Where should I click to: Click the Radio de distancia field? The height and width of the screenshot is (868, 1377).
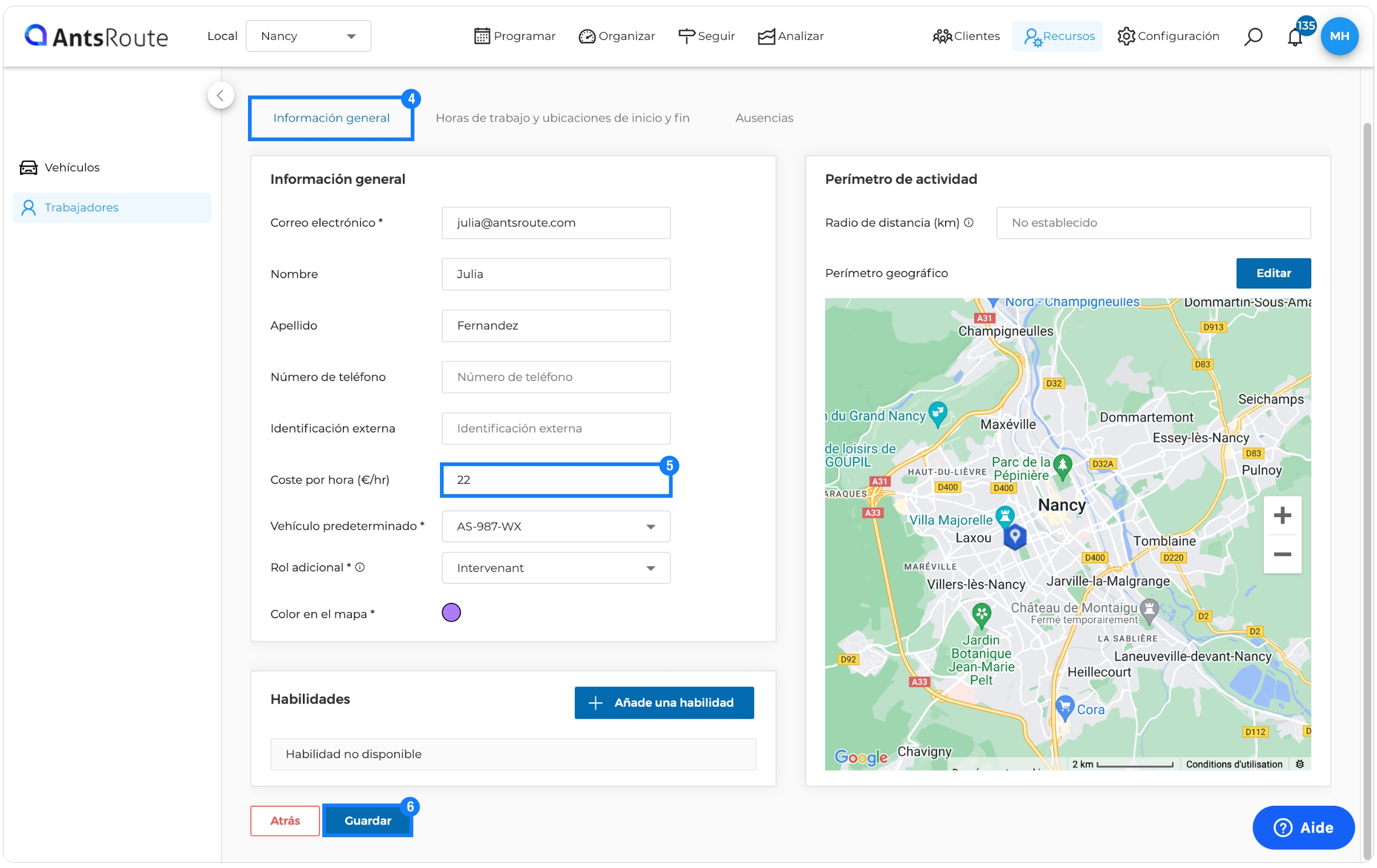point(1154,223)
